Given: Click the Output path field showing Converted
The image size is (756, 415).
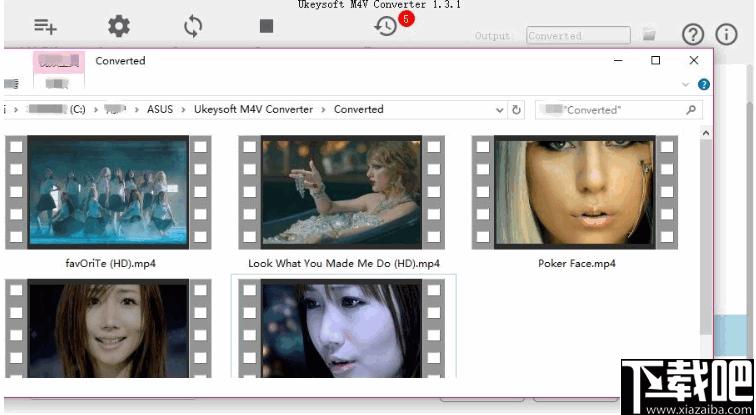Looking at the screenshot, I should [578, 36].
